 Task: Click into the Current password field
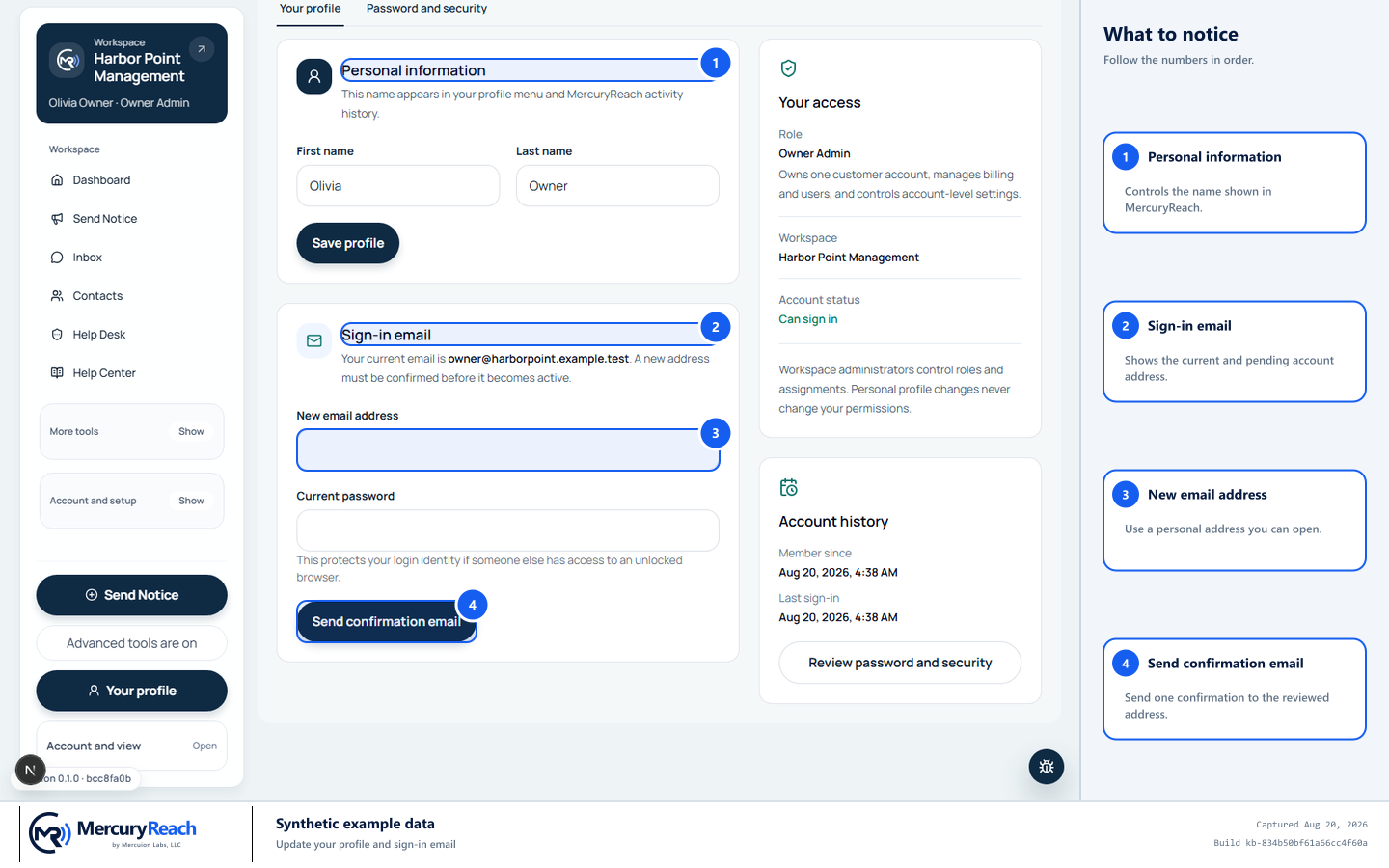pos(508,530)
